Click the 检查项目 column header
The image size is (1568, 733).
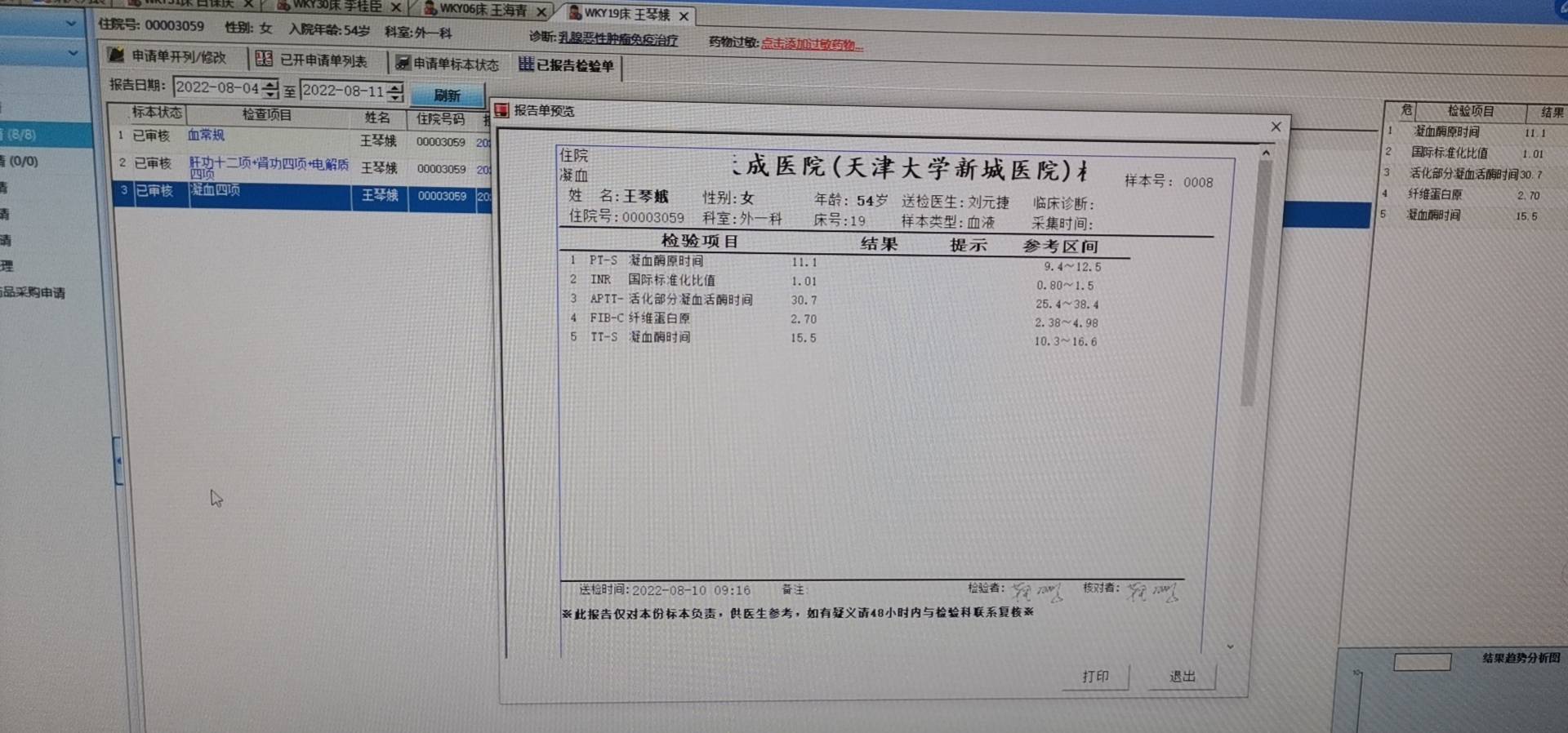[266, 114]
